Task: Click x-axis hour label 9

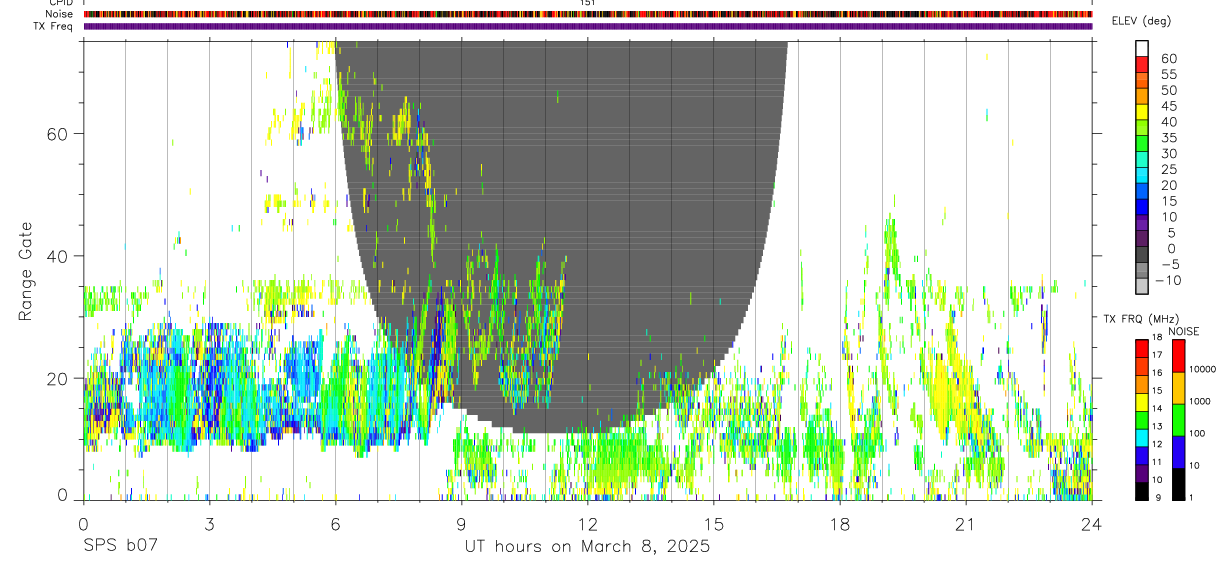Action: click(461, 523)
